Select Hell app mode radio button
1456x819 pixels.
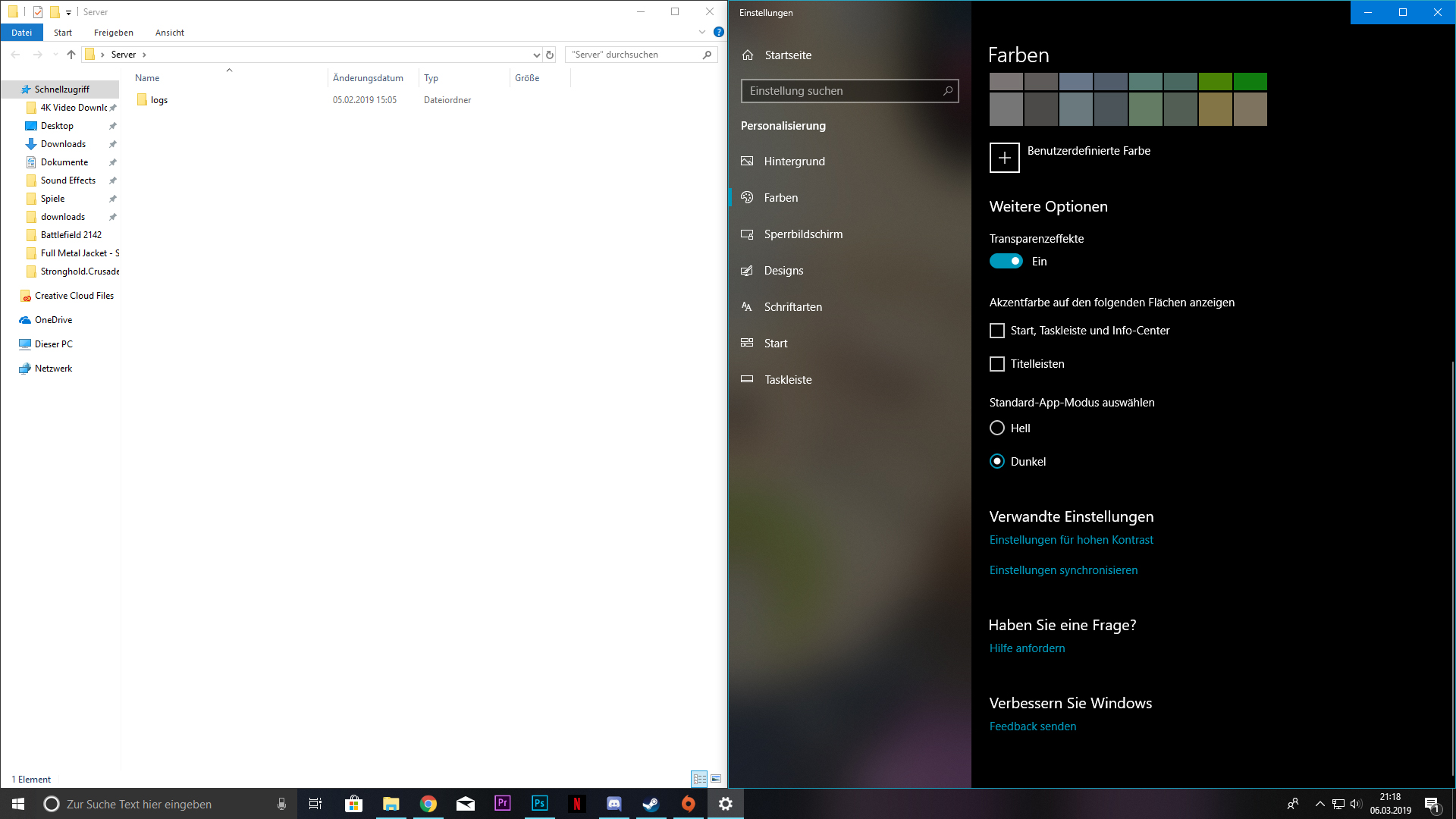[997, 428]
